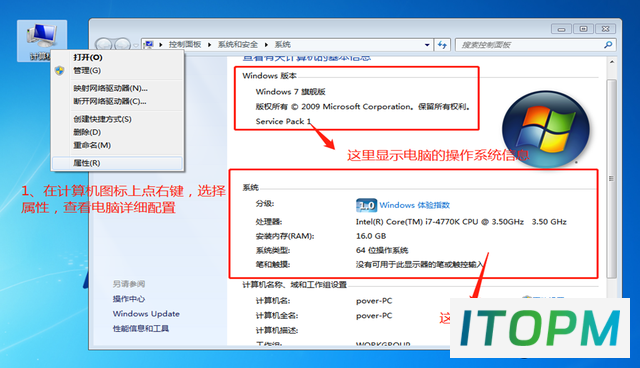Screen dimensions: 640x368
Task: Minimize the System window
Action: tap(562, 29)
